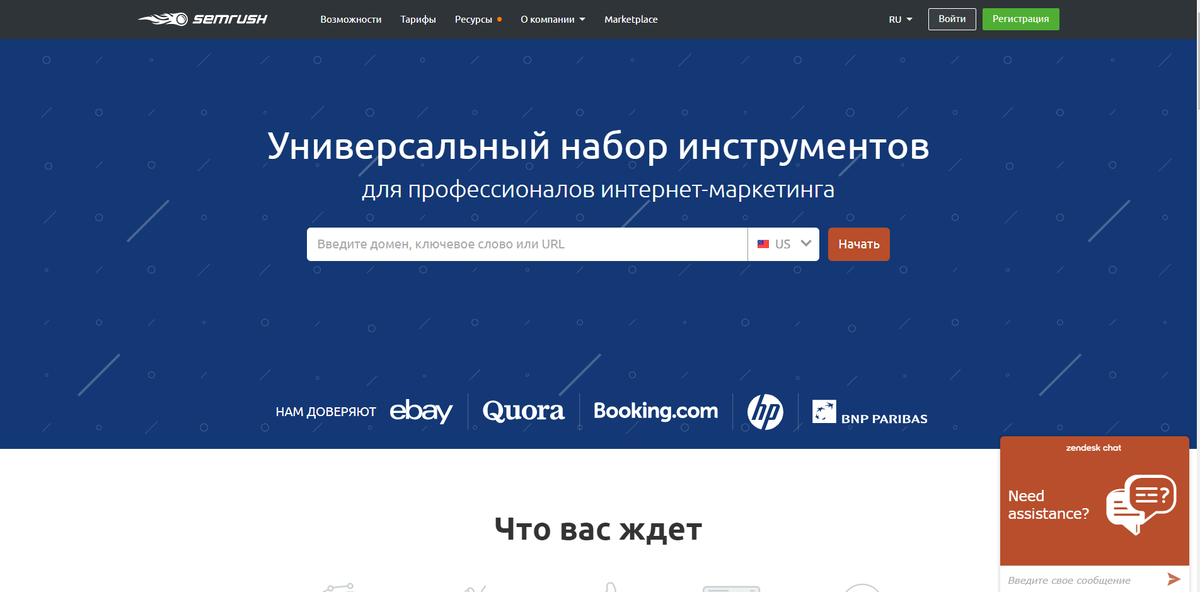Viewport: 1200px width, 592px height.
Task: Click the Универсальный набор инструментов headline
Action: click(x=598, y=147)
